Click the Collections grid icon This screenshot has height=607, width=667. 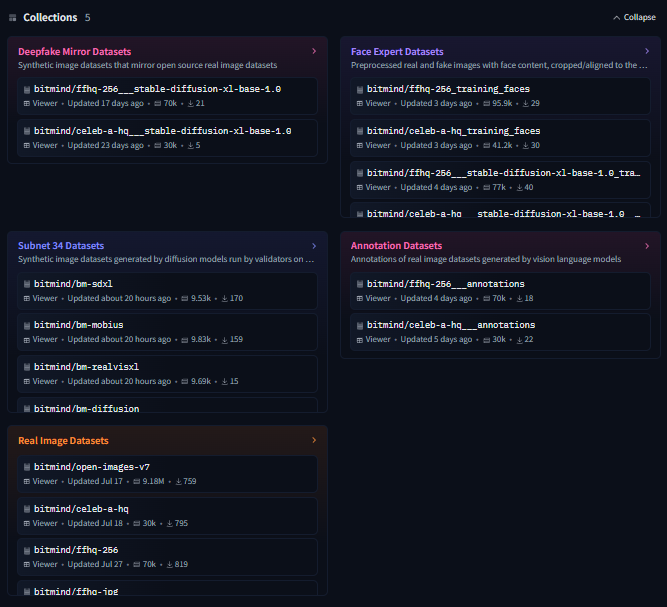[13, 17]
